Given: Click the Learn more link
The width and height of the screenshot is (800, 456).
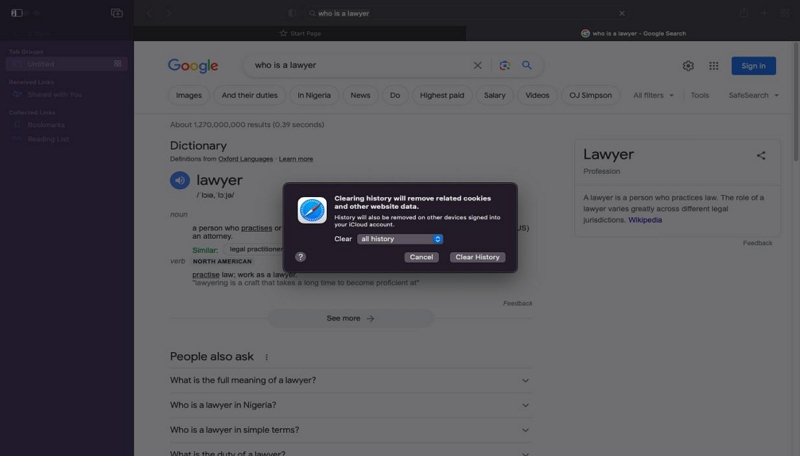Looking at the screenshot, I should tap(296, 159).
